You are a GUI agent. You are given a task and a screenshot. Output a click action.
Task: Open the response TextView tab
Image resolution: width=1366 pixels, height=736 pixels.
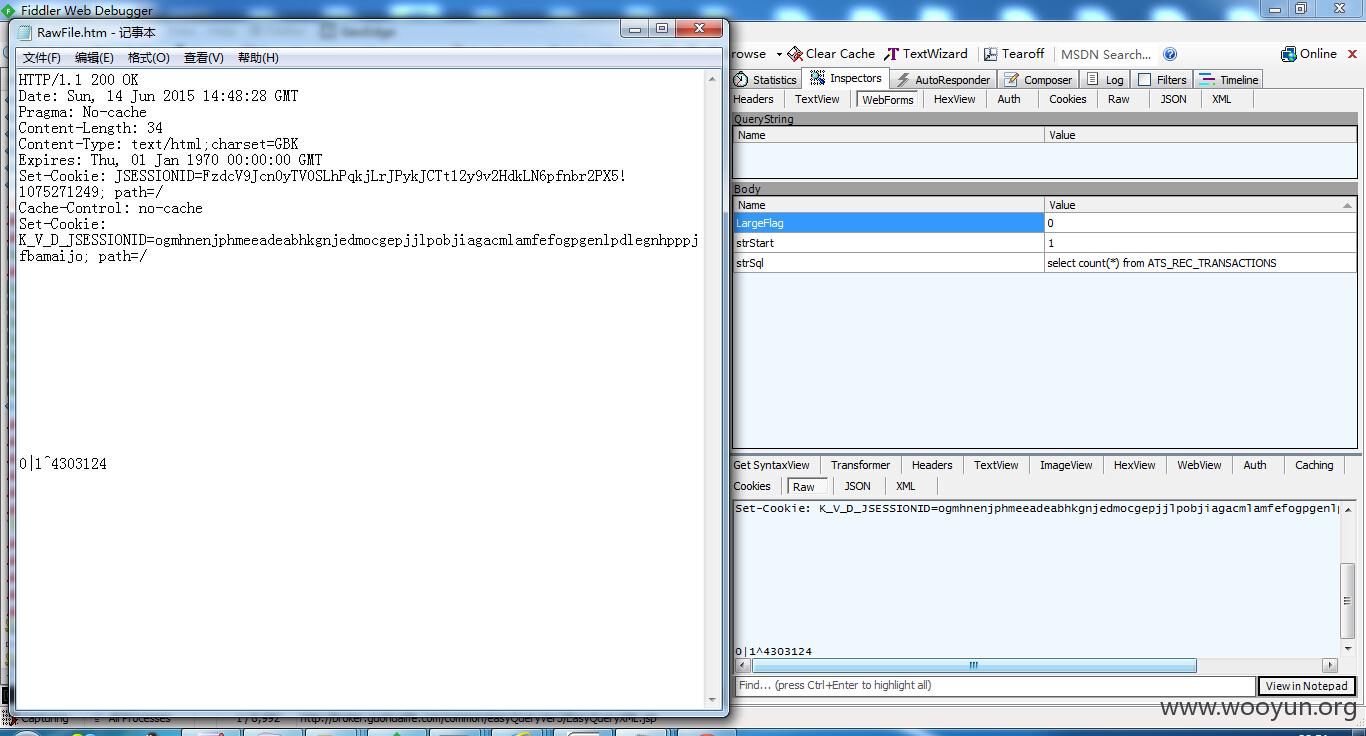click(x=996, y=465)
